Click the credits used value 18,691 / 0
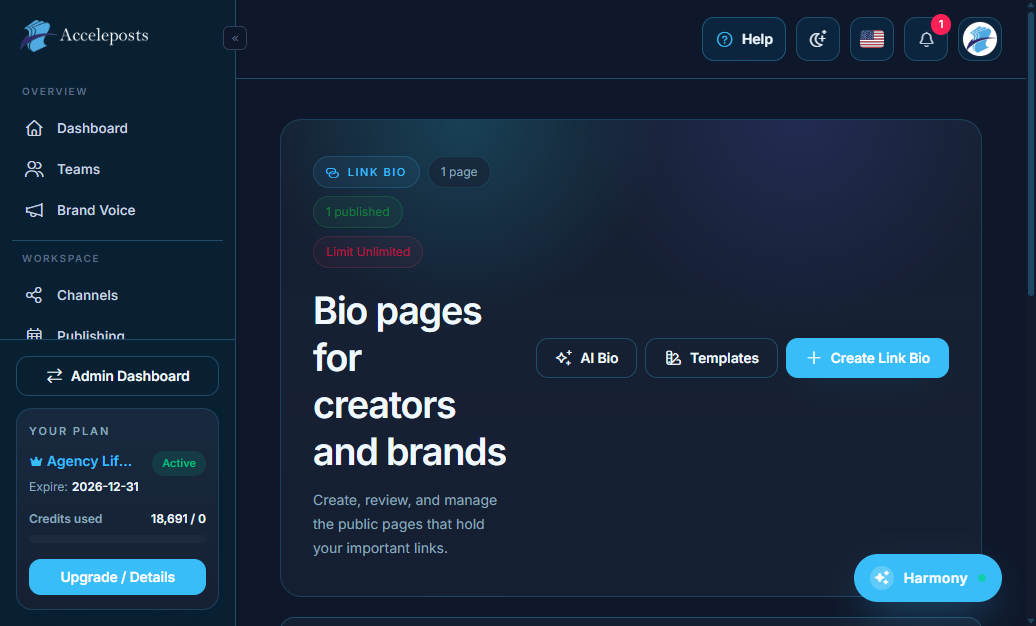The image size is (1036, 626). click(178, 519)
